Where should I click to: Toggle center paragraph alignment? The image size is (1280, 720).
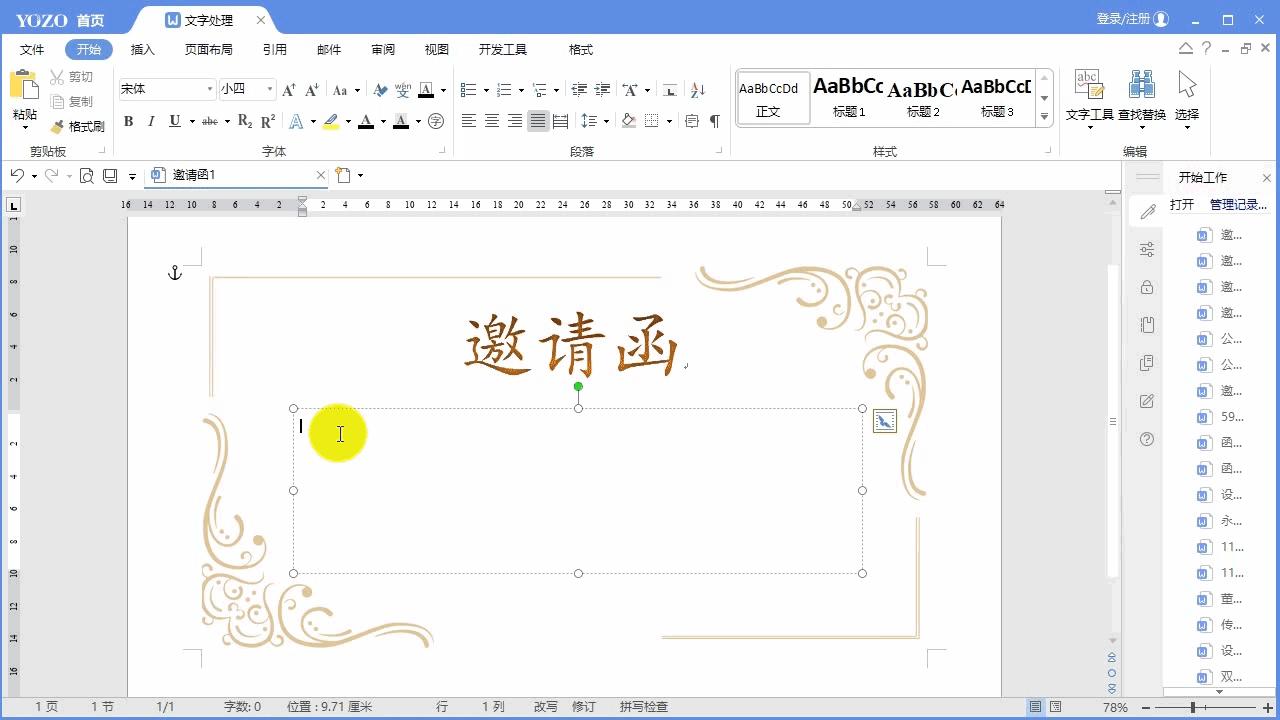tap(491, 120)
